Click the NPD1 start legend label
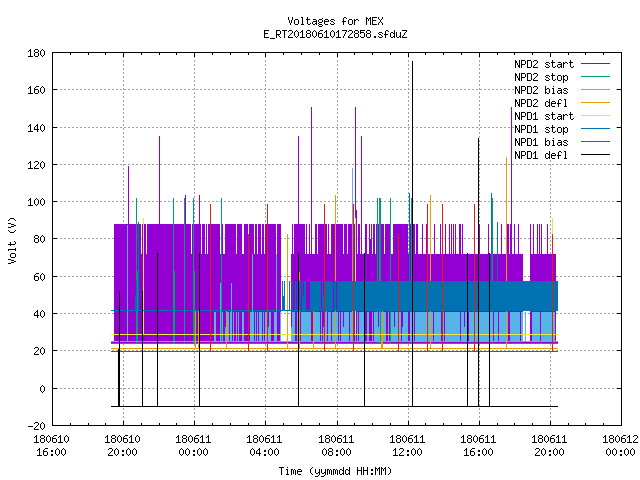Image resolution: width=640 pixels, height=480 pixels. pyautogui.click(x=544, y=116)
